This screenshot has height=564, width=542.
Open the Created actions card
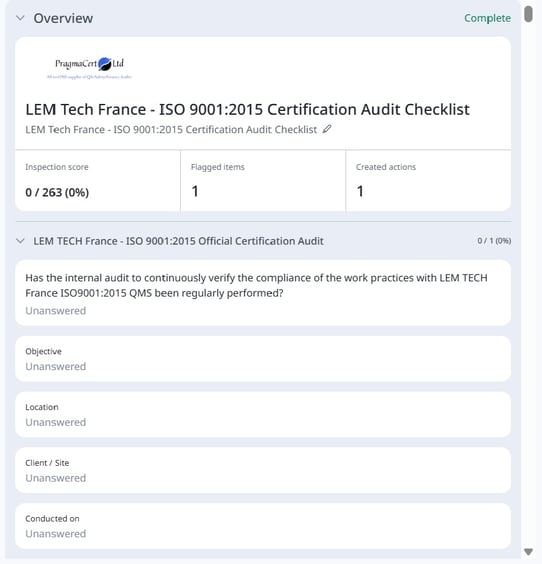click(x=428, y=181)
